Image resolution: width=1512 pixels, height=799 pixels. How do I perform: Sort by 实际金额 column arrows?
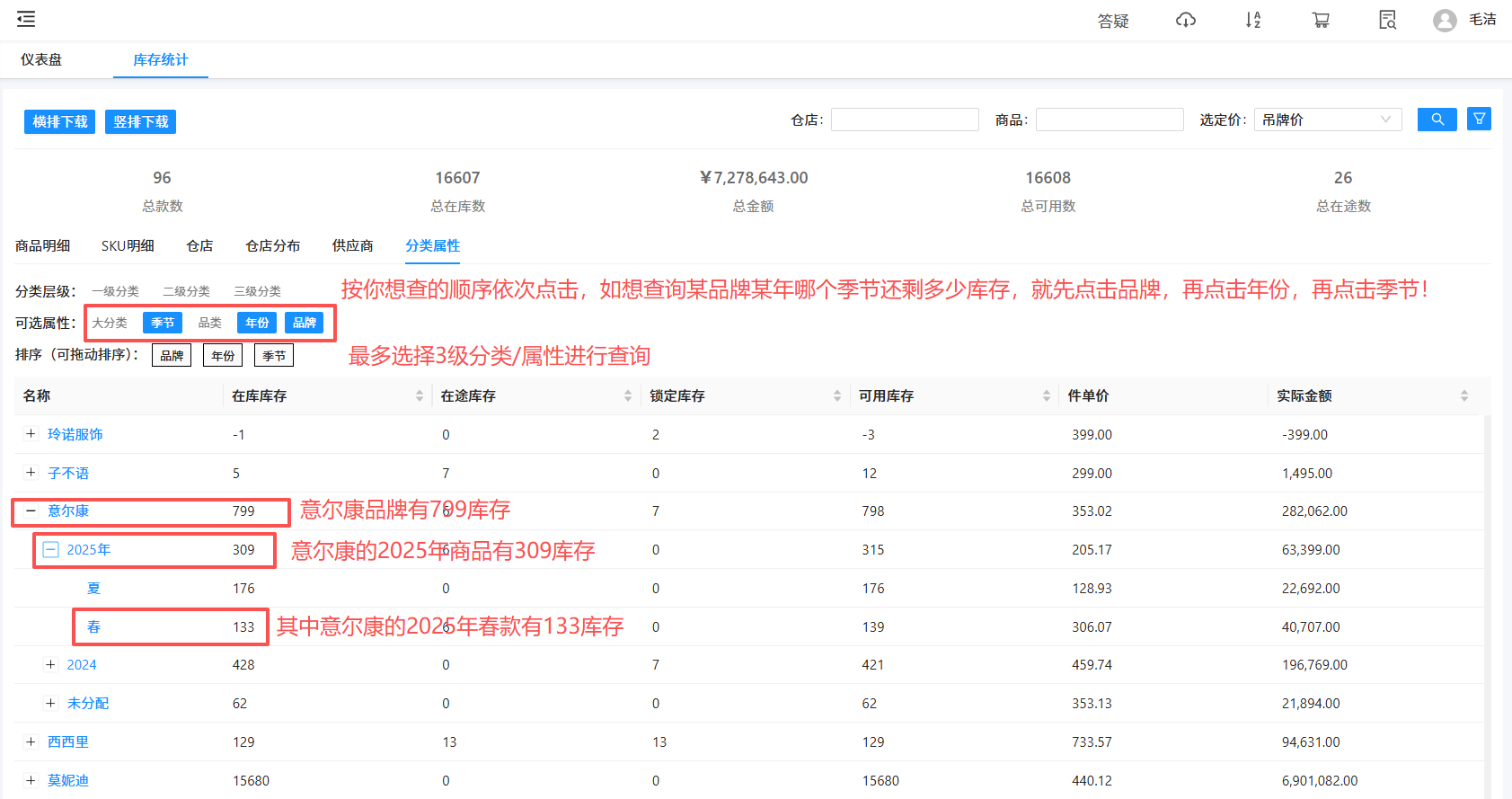click(x=1464, y=395)
